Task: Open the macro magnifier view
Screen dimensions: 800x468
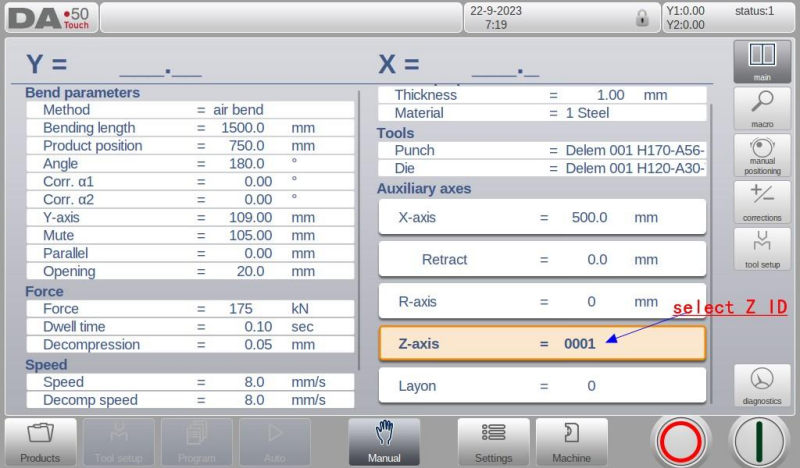Action: point(762,107)
